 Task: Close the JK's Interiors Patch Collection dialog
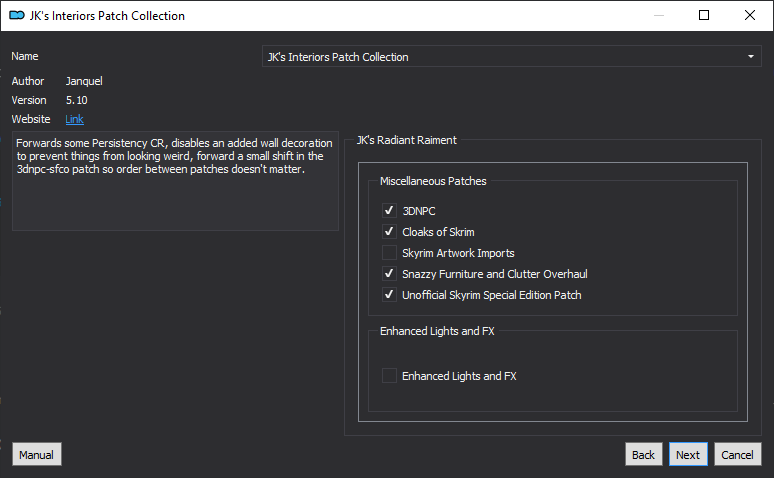[749, 15]
